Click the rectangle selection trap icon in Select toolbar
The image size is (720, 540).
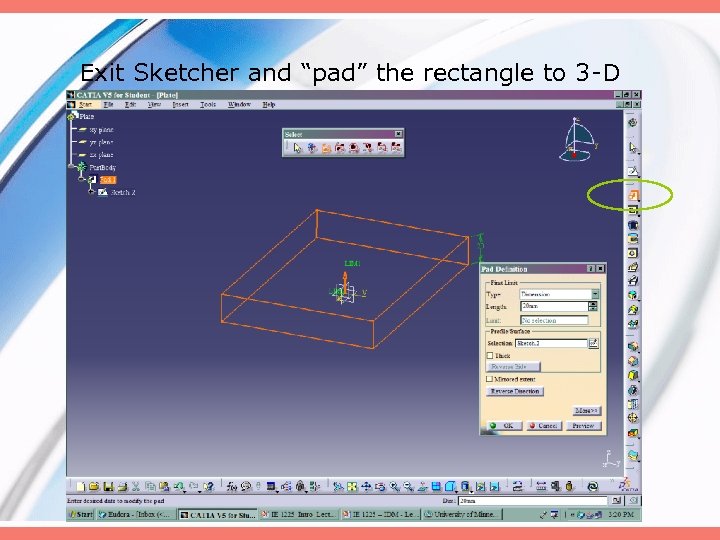pyautogui.click(x=326, y=148)
